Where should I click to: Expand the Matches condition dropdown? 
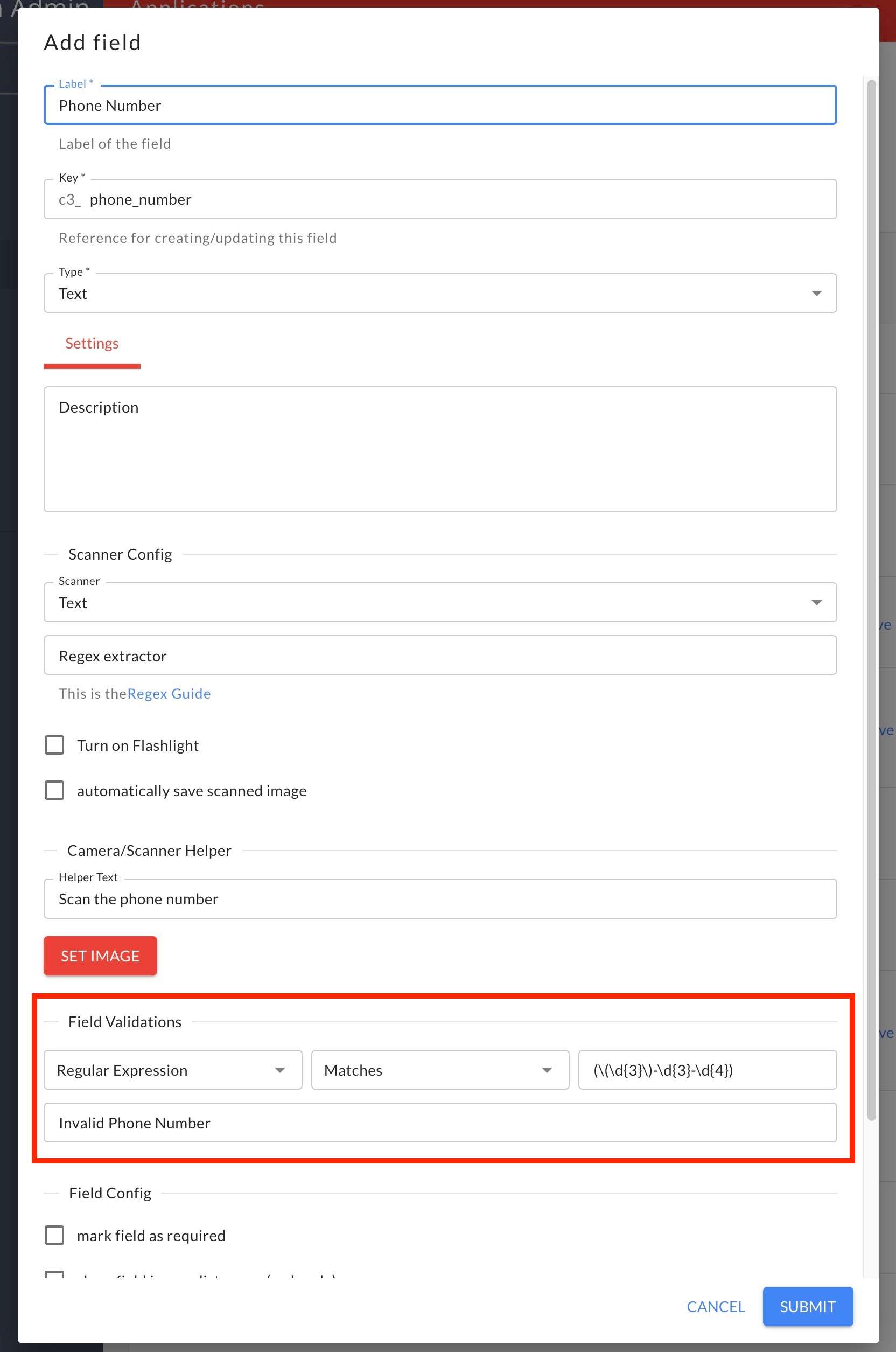click(440, 1070)
